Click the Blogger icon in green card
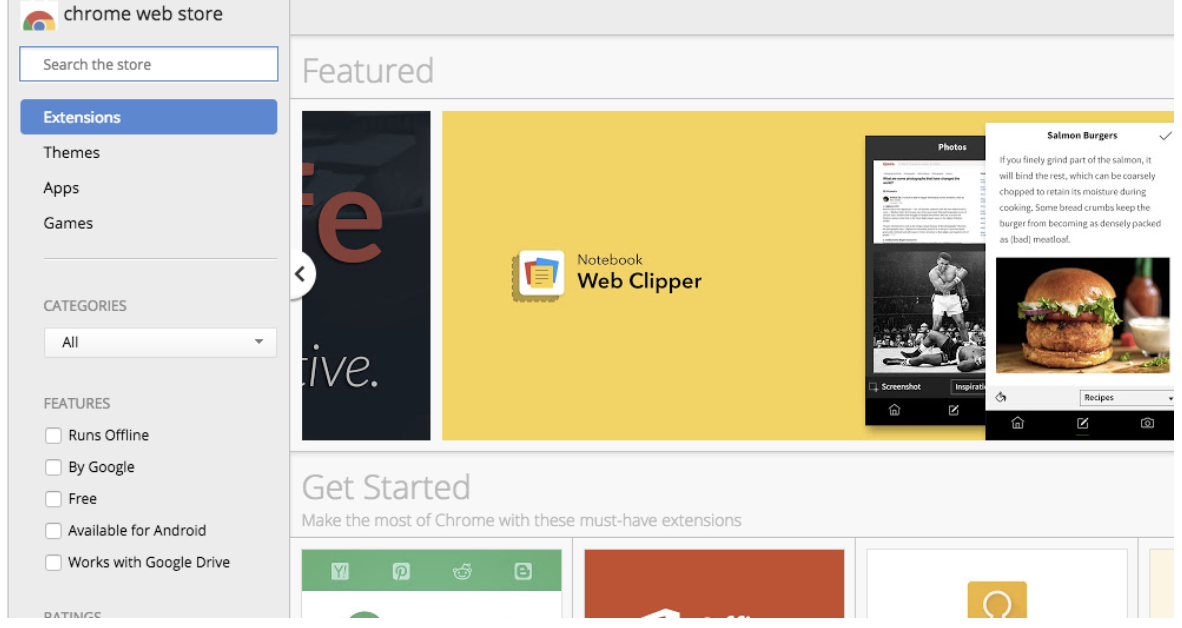This screenshot has height=628, width=1182. 523,571
